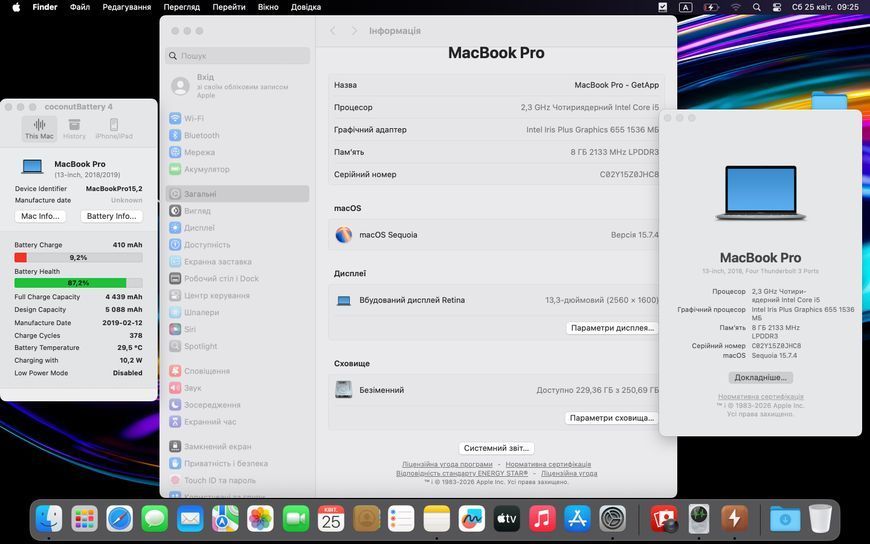The height and width of the screenshot is (544, 870).
Task: Open the Trash in Dock
Action: 820,518
